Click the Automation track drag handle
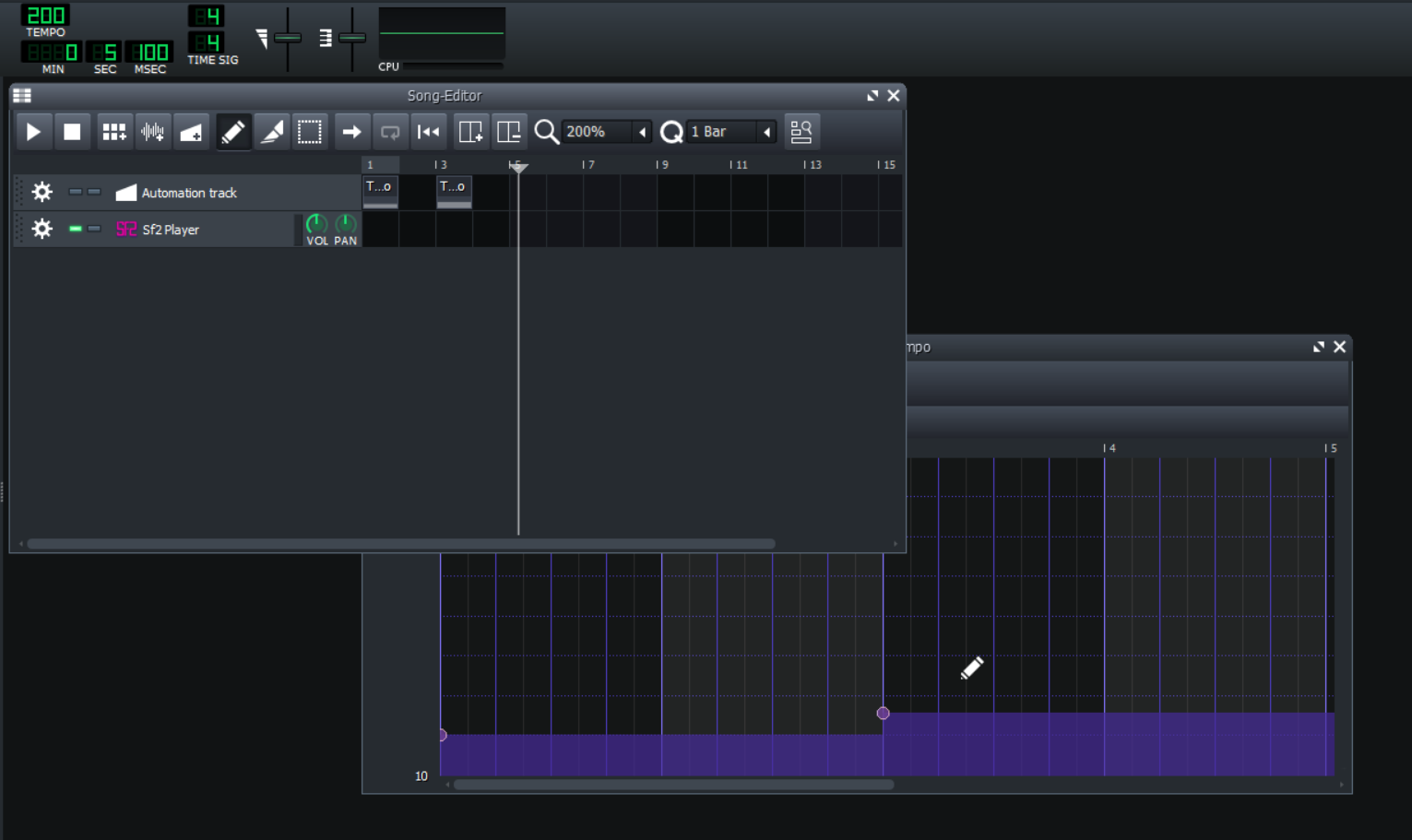The image size is (1412, 840). (18, 193)
